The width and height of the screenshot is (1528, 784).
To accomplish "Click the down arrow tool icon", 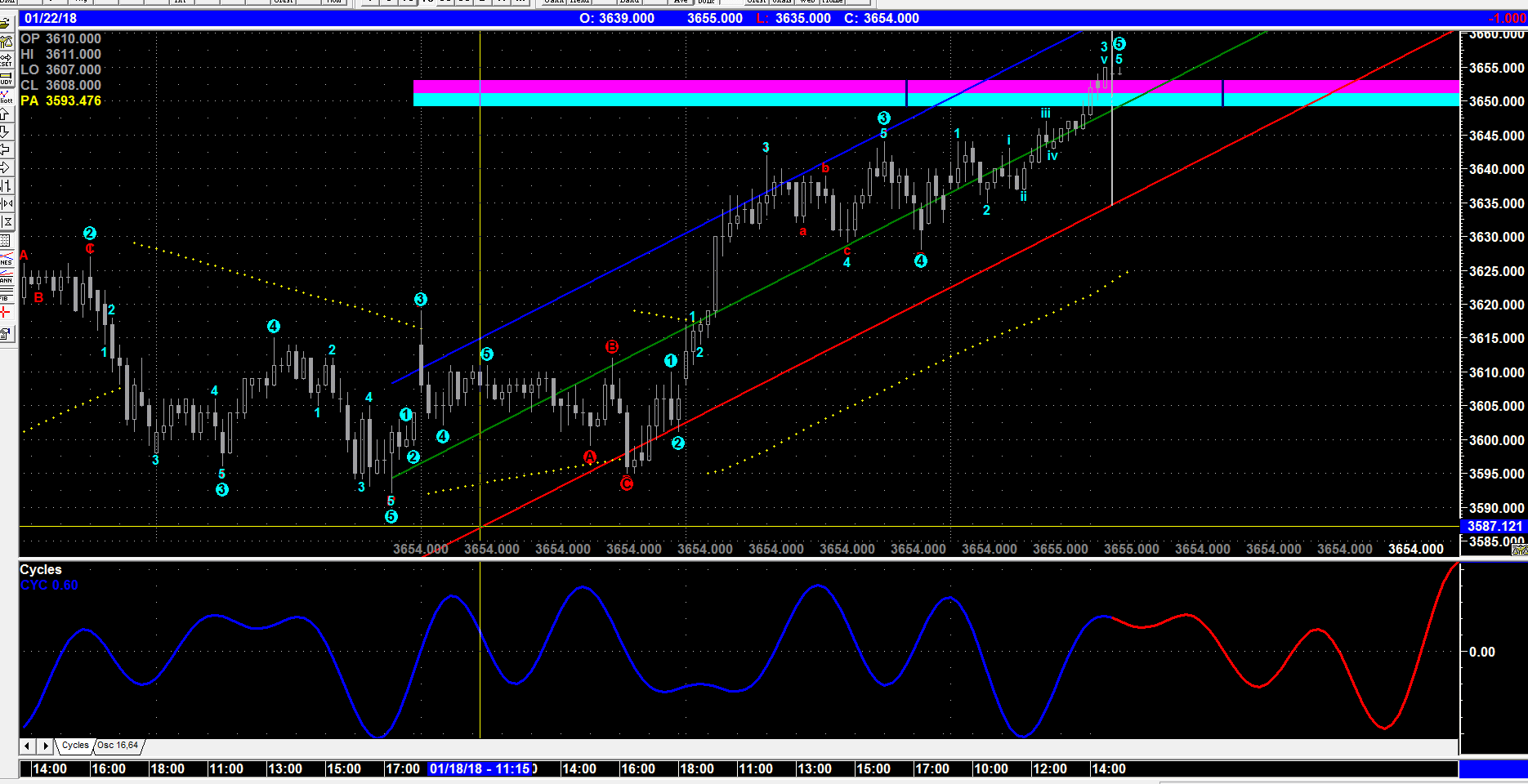I will pyautogui.click(x=7, y=131).
